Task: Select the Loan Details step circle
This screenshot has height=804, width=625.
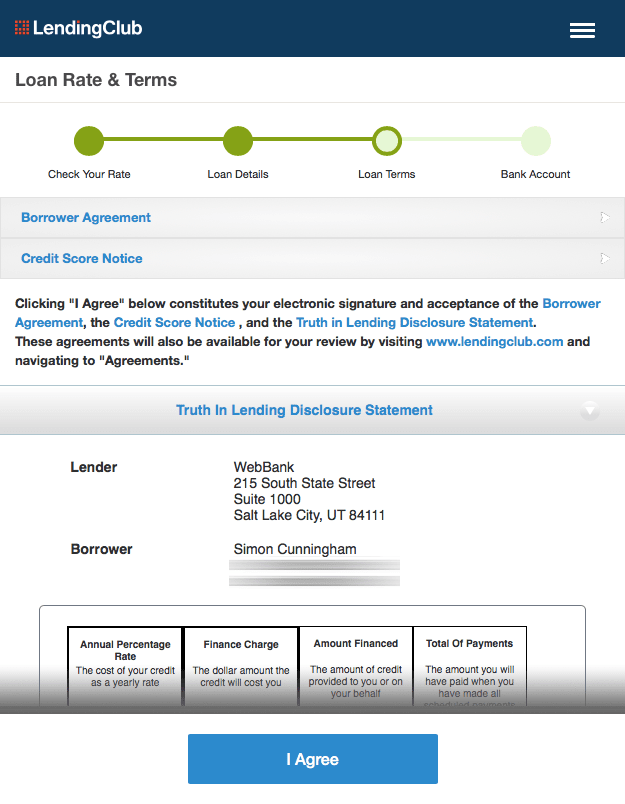Action: (238, 141)
